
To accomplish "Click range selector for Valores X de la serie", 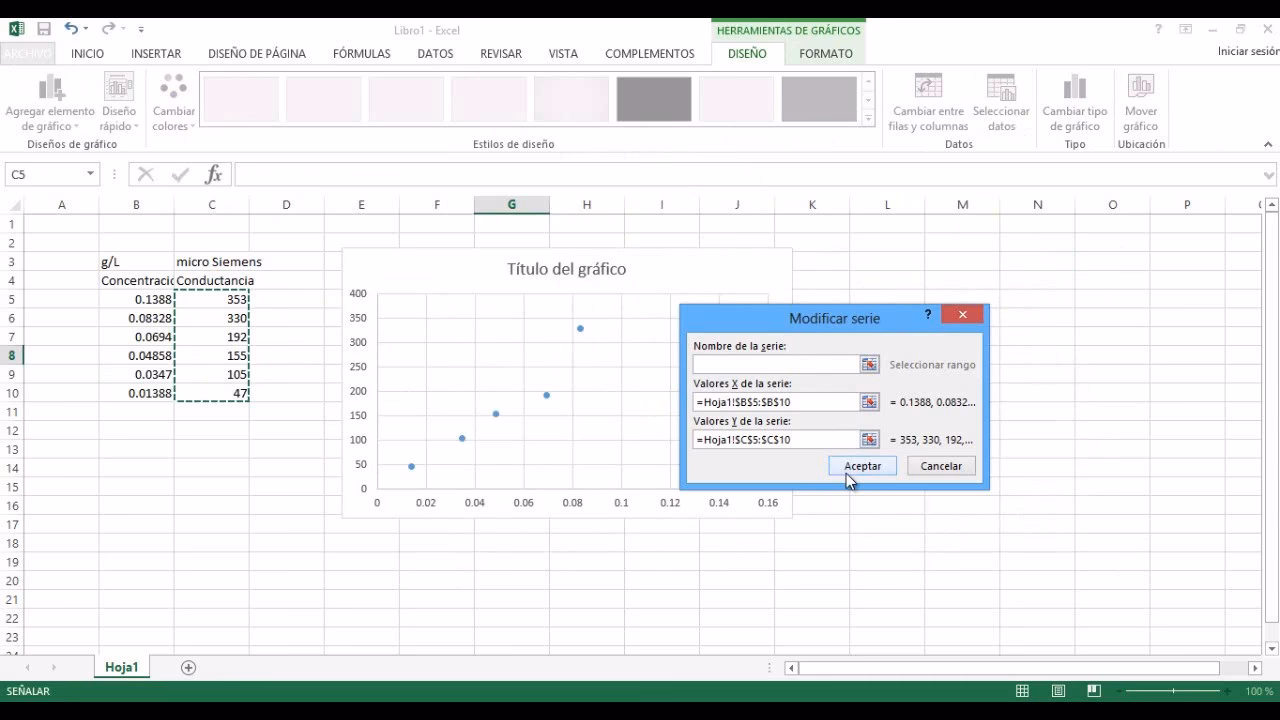I will pos(869,402).
